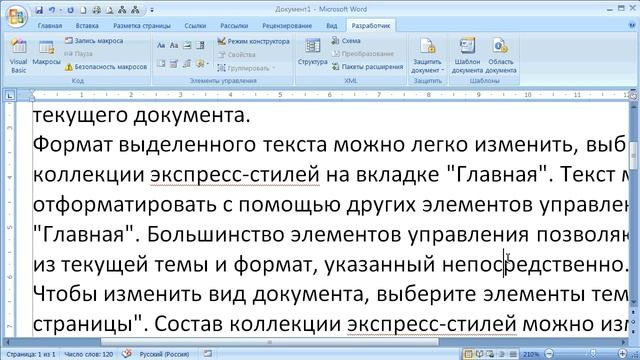Click the horizontal scrollbar thumb

point(269,342)
